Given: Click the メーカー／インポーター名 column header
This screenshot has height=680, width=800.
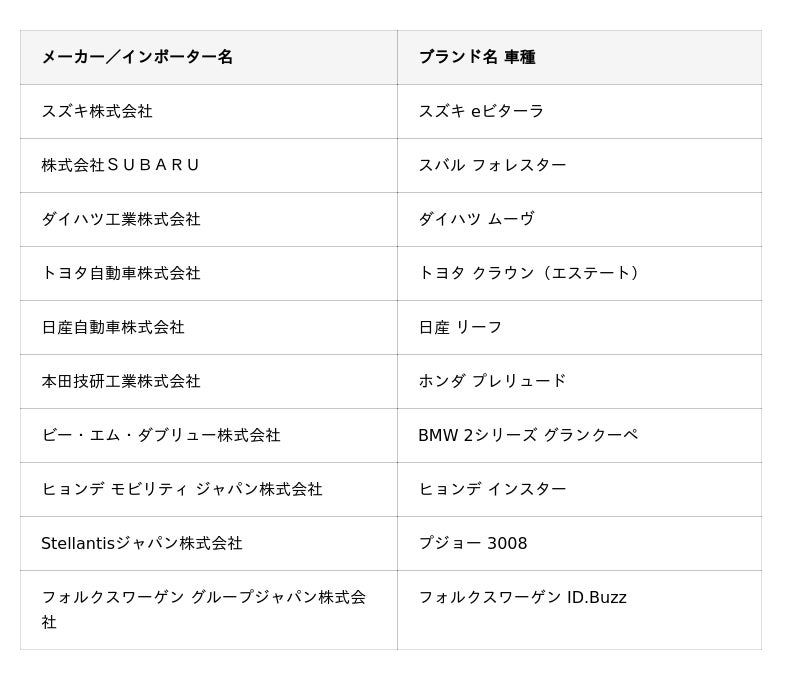Looking at the screenshot, I should [137, 57].
